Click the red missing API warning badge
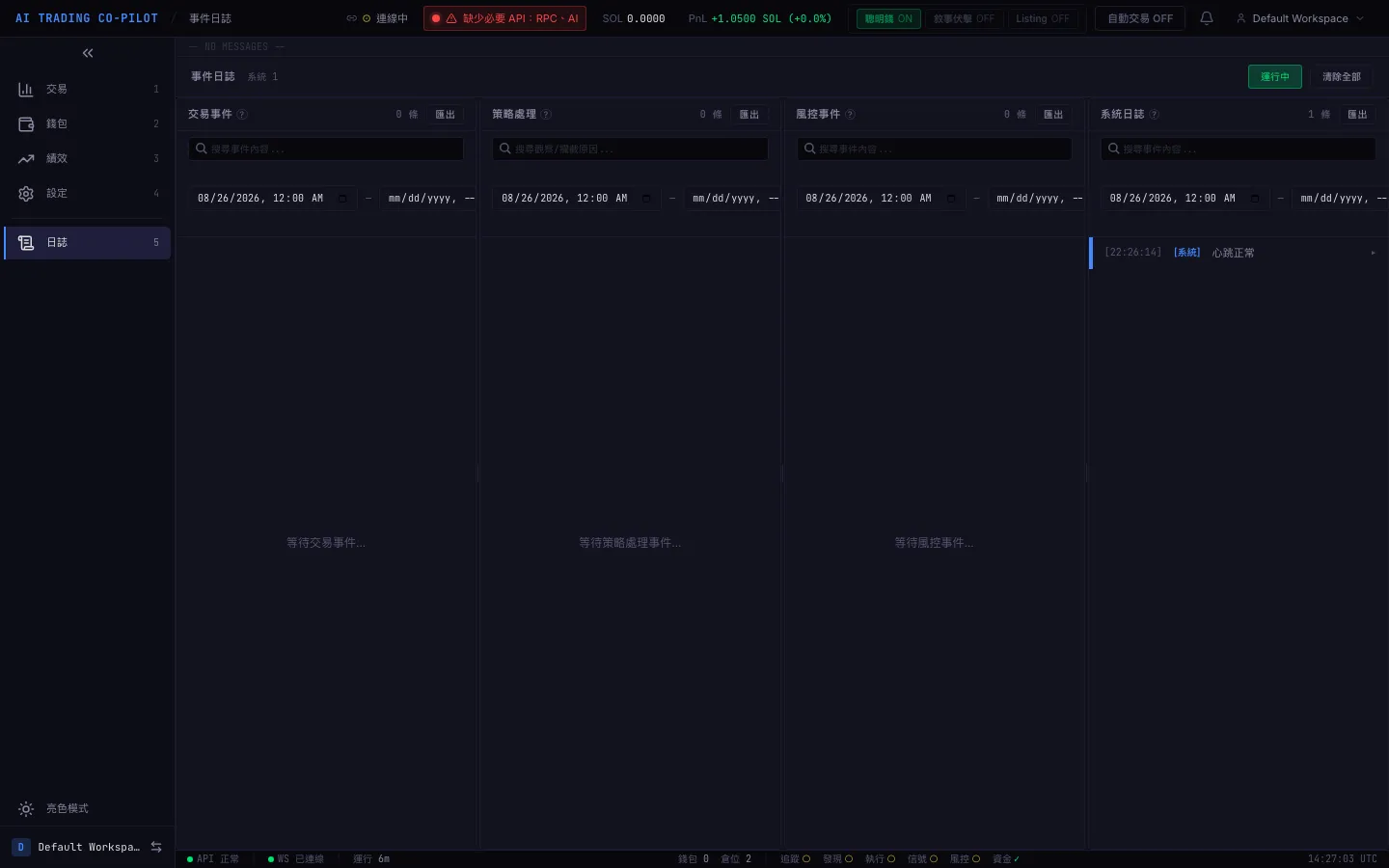Screen dimensions: 1389x868 (x=504, y=18)
